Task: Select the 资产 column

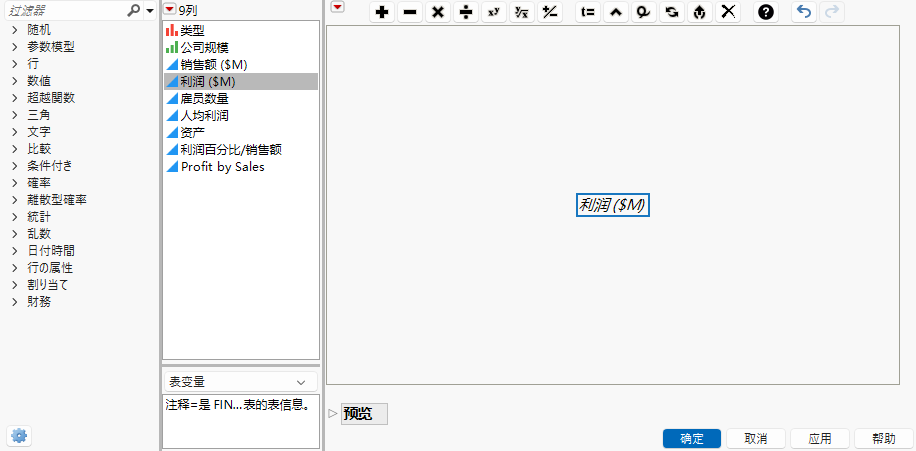Action: [241, 133]
